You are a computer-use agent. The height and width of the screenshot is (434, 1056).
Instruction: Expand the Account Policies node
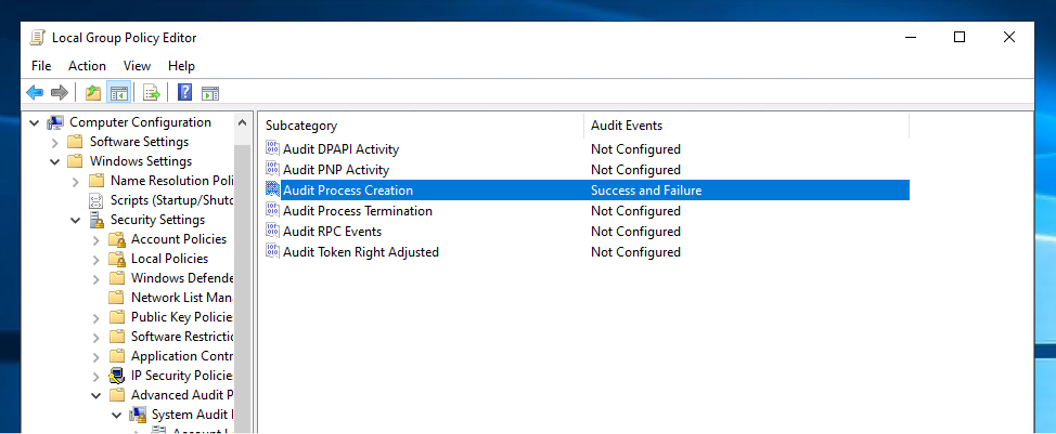96,240
